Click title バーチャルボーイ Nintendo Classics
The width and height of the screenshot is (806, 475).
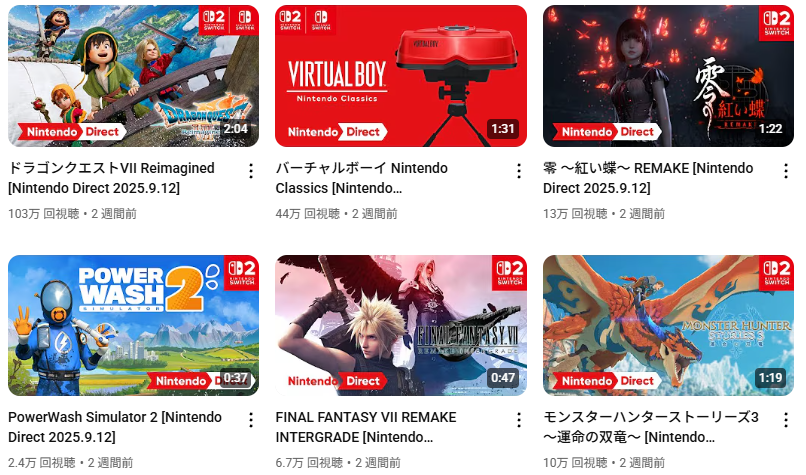pos(362,178)
